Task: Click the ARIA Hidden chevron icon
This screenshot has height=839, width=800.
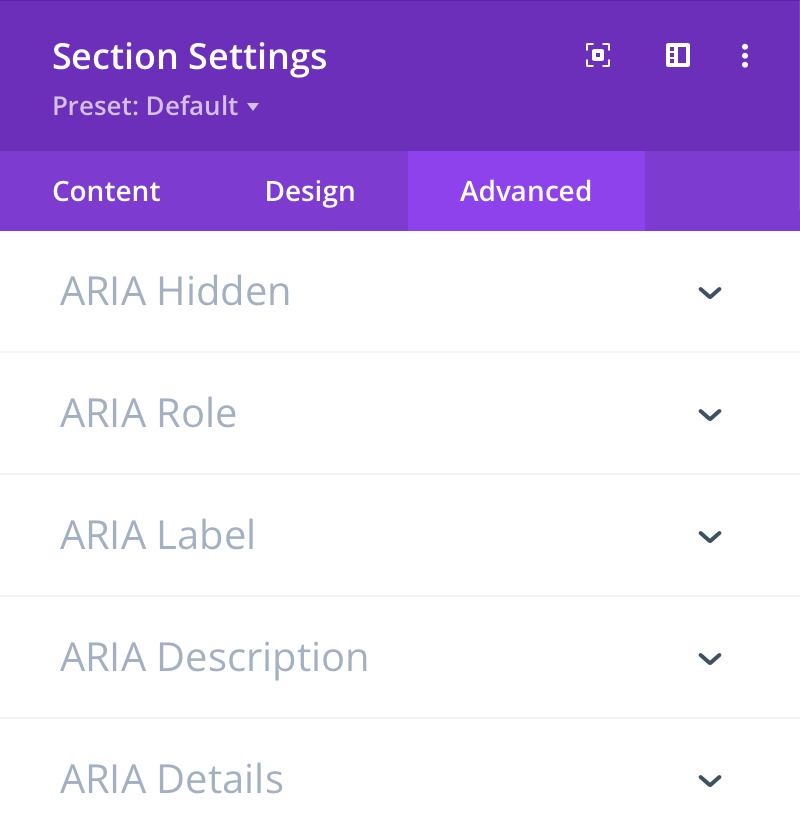Action: (x=710, y=293)
